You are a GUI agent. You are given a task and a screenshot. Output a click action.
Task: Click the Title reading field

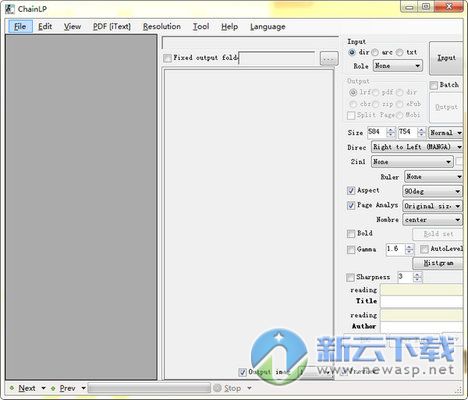click(422, 290)
